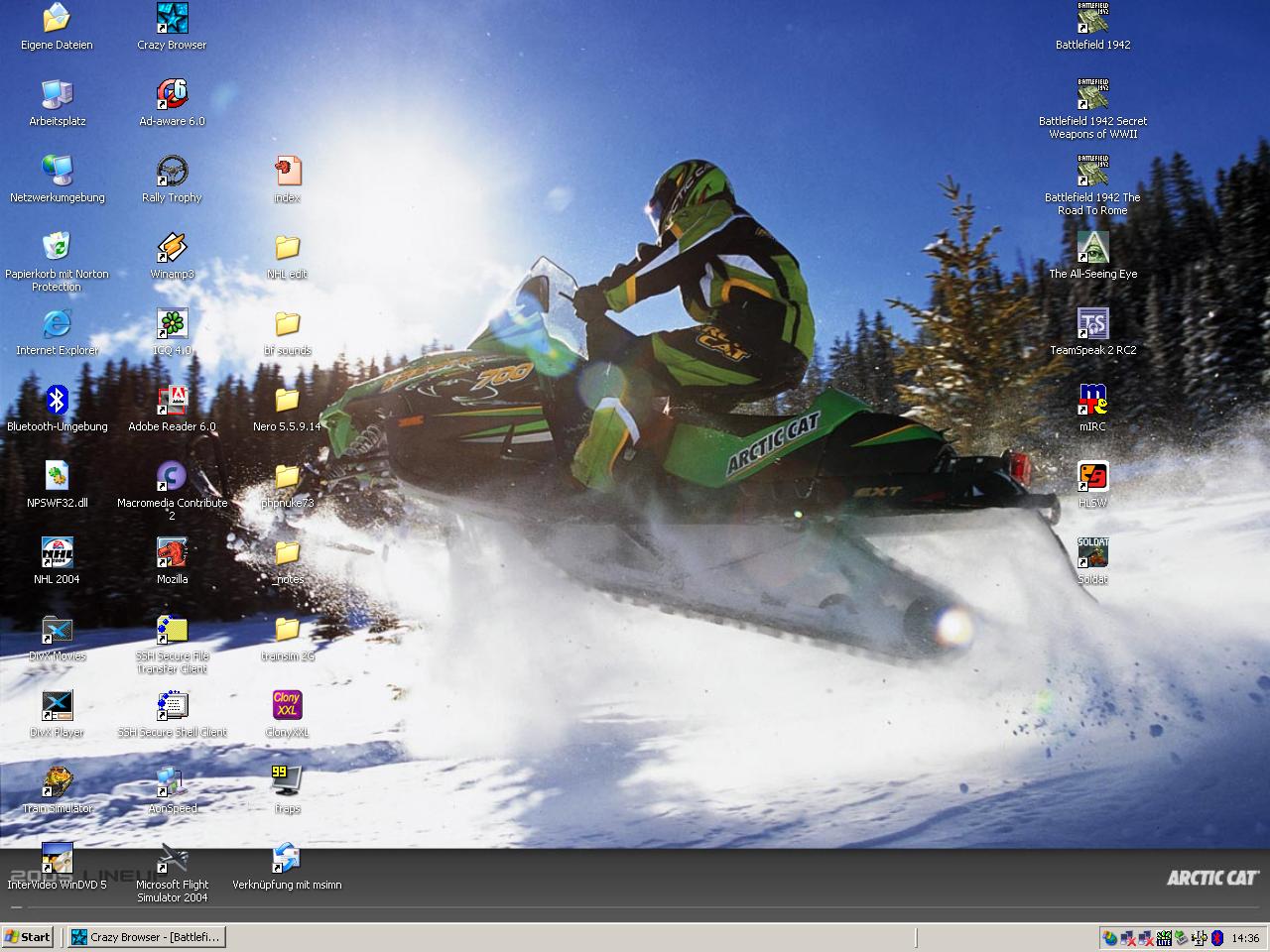This screenshot has width=1270, height=952.
Task: Open the Nero 5.5.9.14 folder
Action: 288,400
